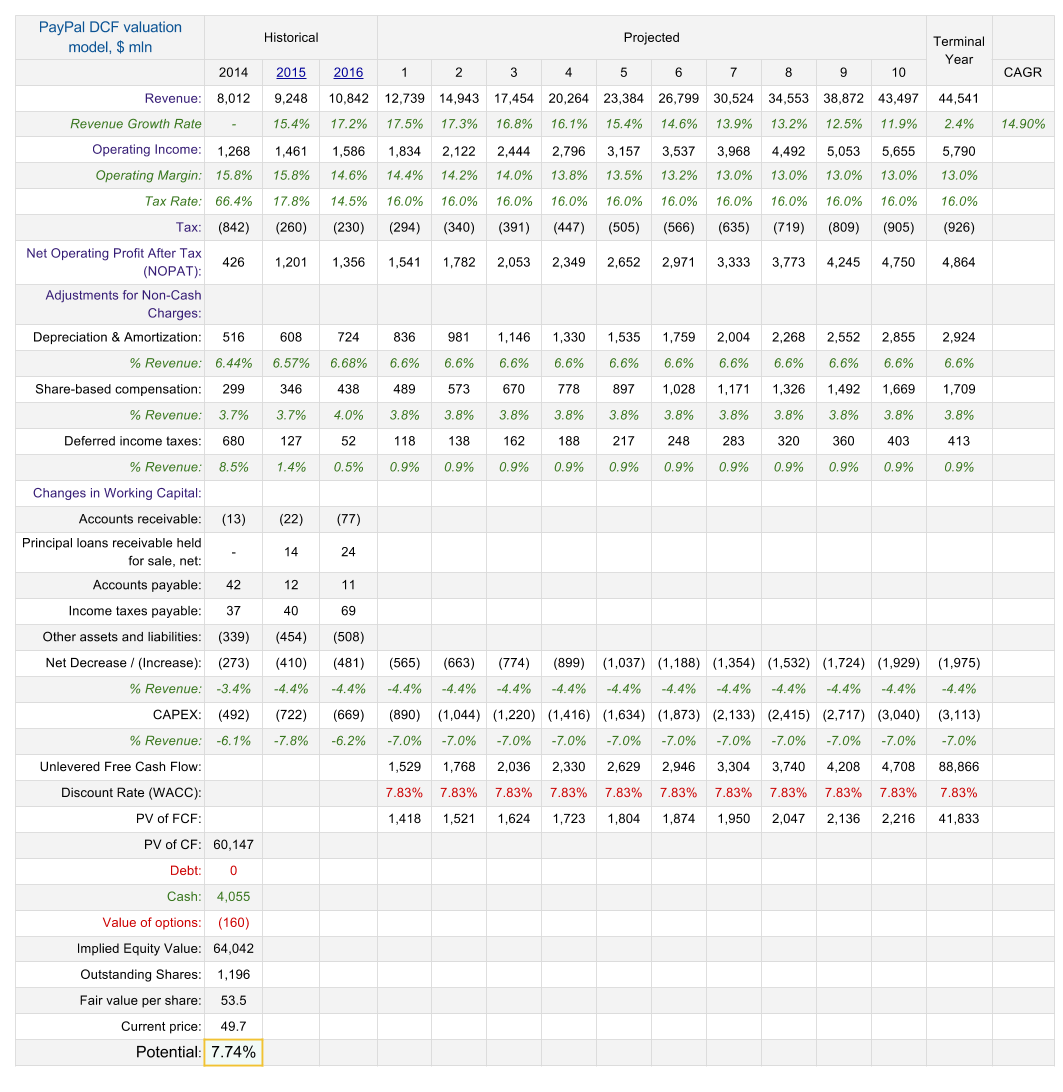The width and height of the screenshot is (1063, 1092).
Task: Select the Value of options cell (160)
Action: click(x=233, y=922)
